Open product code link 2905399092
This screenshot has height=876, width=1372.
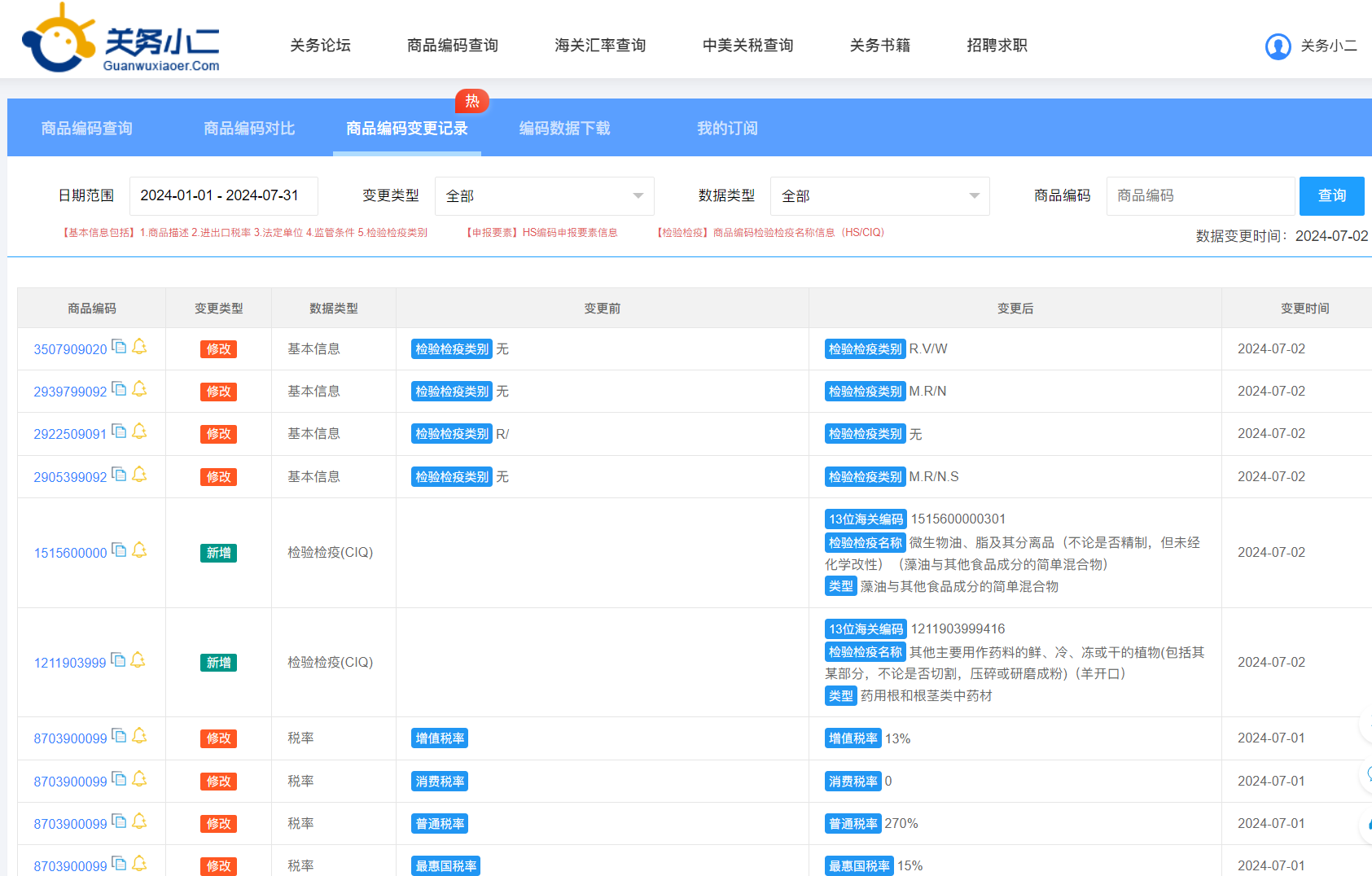(70, 477)
